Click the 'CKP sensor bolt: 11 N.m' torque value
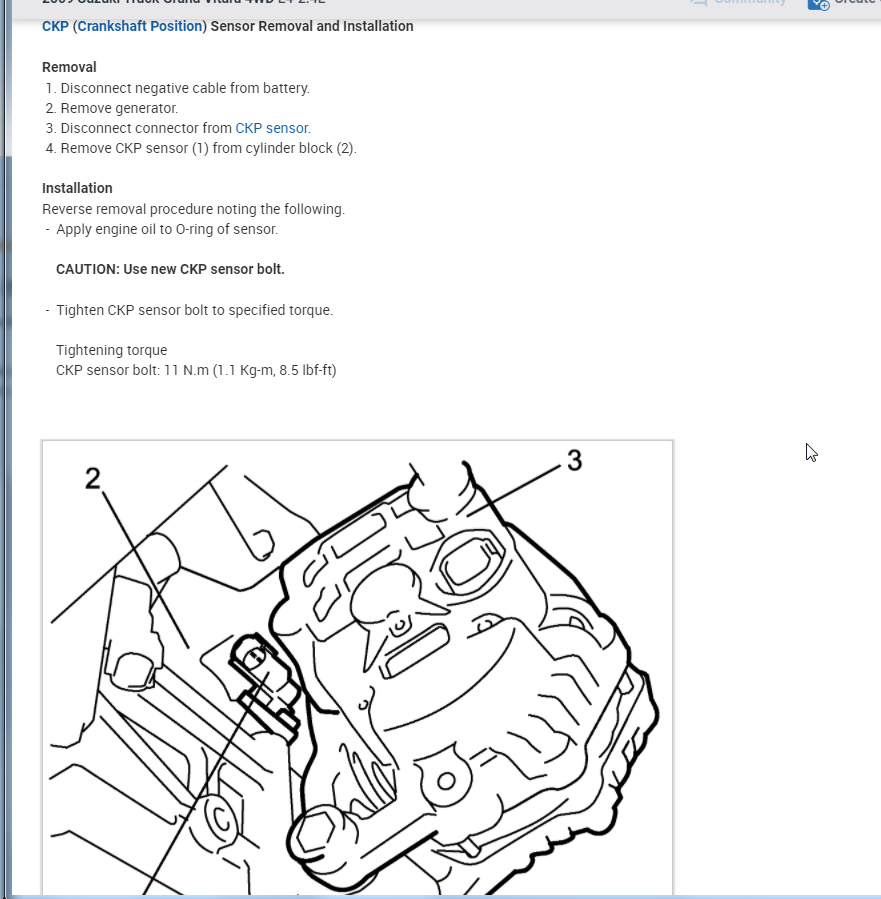Screen dimensions: 881x899 coord(196,370)
